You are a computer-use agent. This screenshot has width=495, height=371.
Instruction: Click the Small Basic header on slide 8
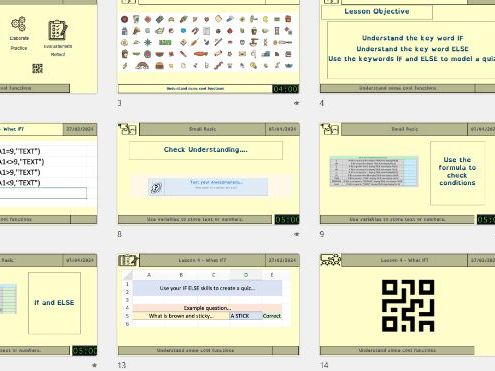coord(202,129)
